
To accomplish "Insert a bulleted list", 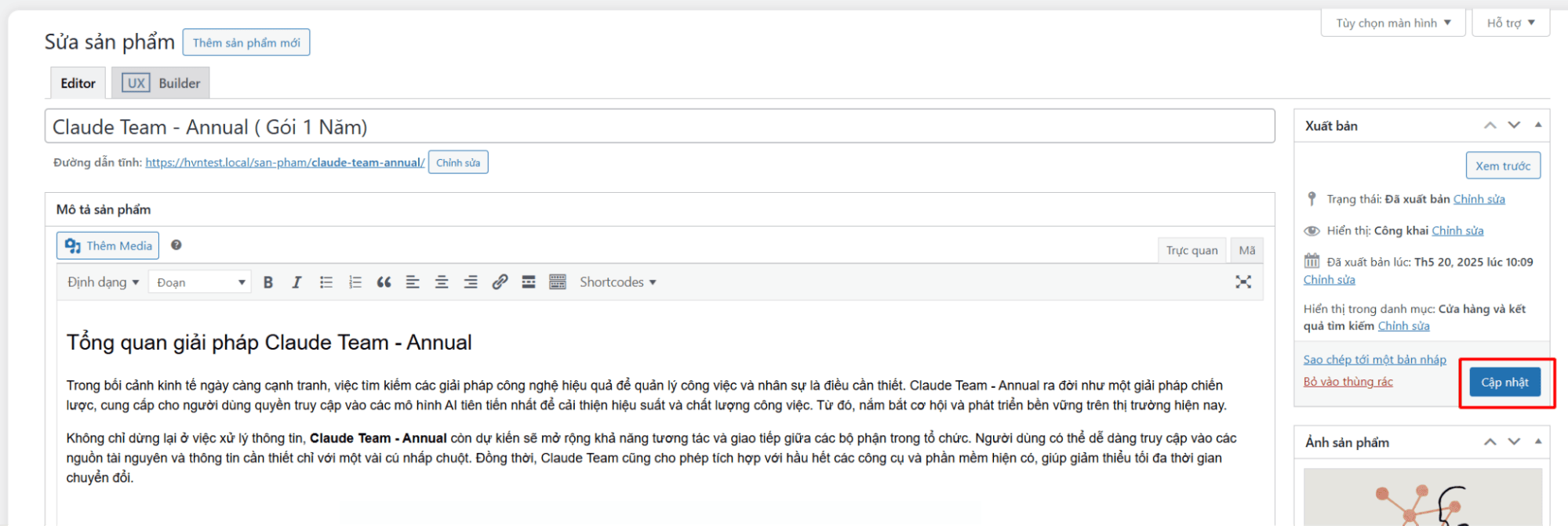I will (326, 282).
